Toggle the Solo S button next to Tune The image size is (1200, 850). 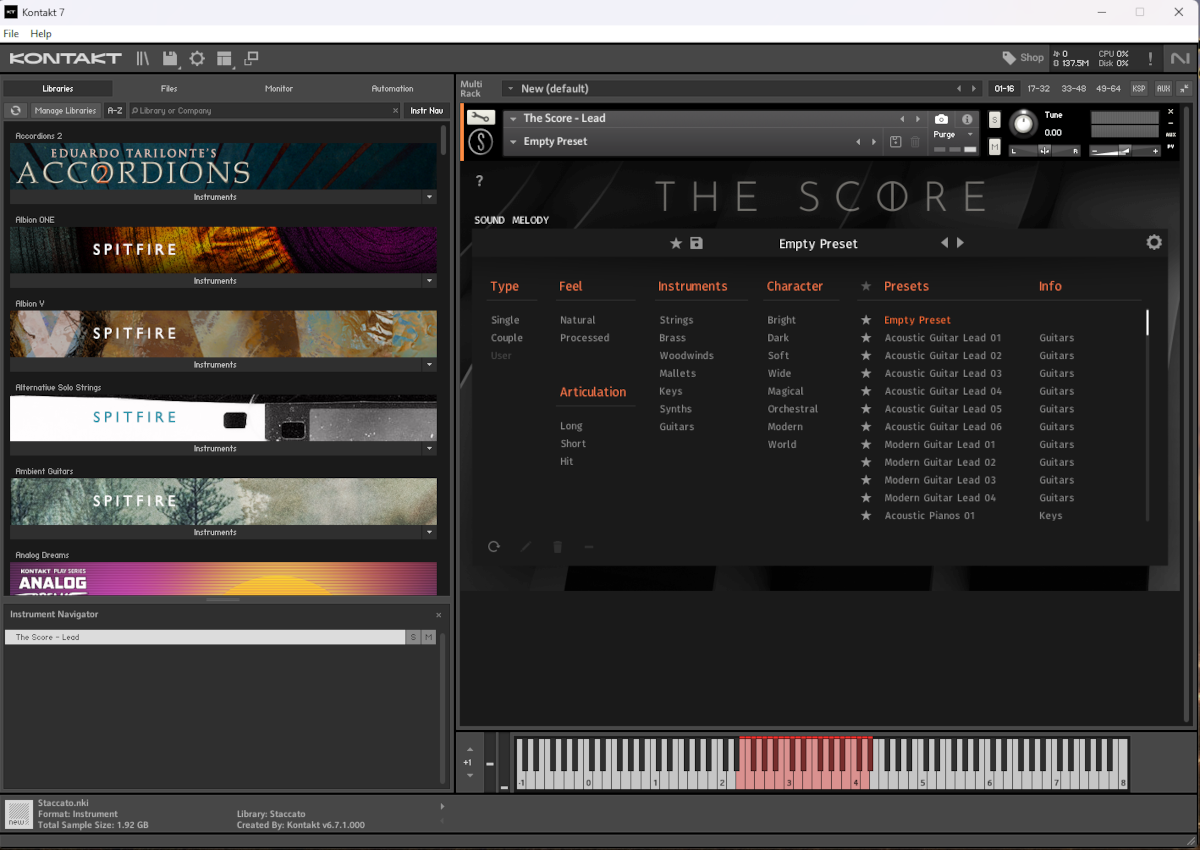[994, 120]
